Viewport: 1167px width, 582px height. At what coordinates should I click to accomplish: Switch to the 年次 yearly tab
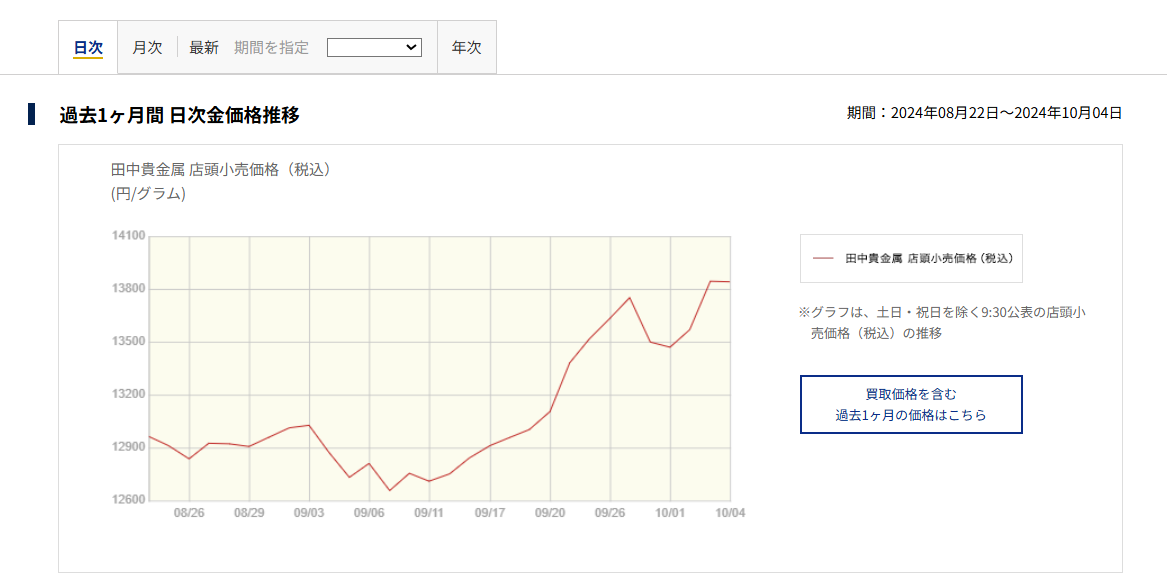point(466,48)
